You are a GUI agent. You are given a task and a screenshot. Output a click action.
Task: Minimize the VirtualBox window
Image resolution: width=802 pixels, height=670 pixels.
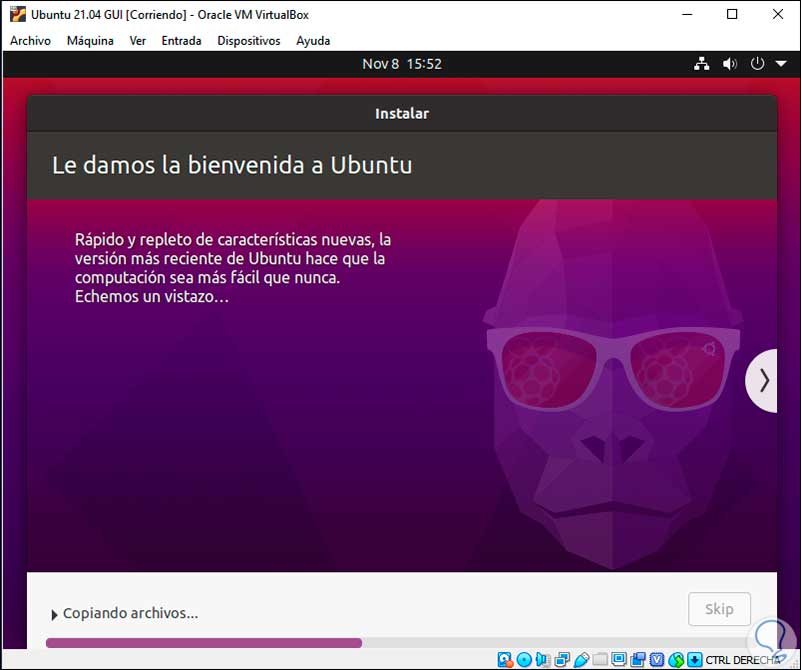(687, 14)
